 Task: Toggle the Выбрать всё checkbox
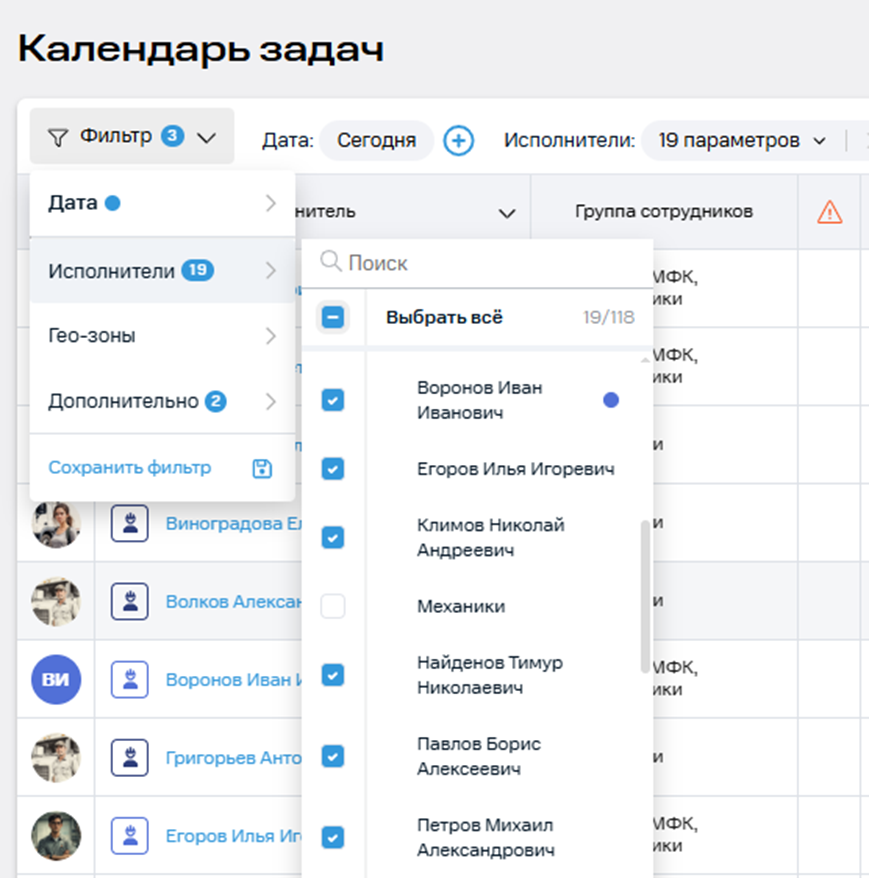click(333, 318)
